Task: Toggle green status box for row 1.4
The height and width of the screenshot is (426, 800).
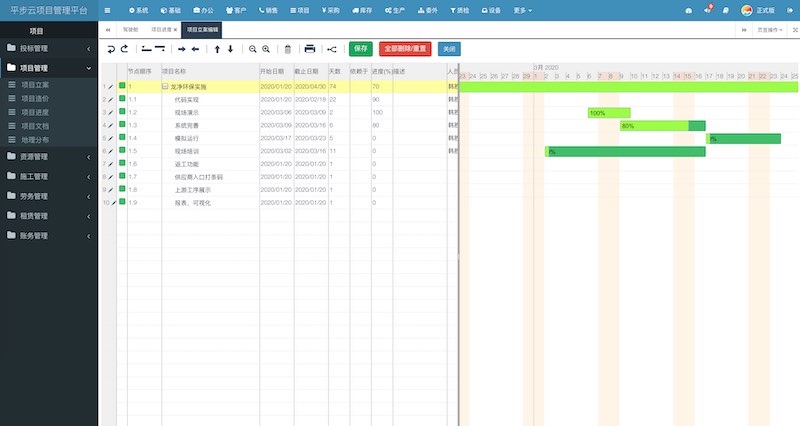Action: tap(122, 138)
